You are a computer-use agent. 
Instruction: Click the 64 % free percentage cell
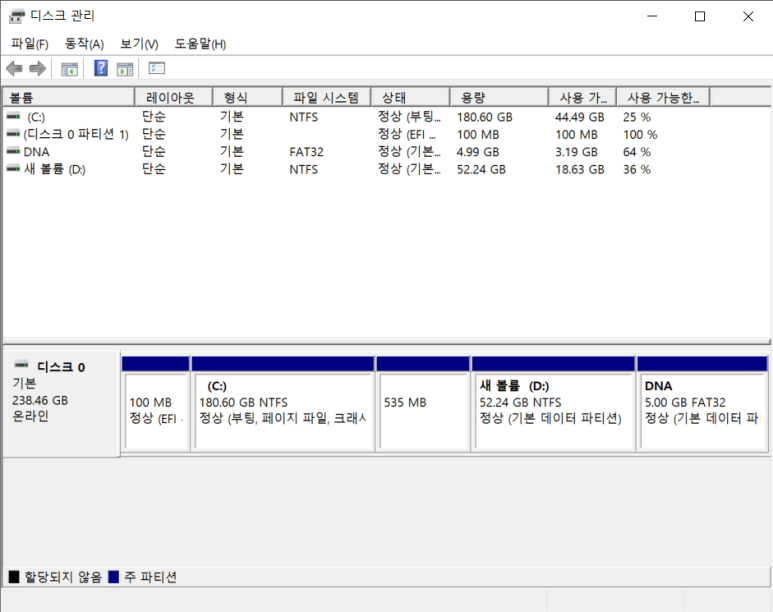(636, 152)
